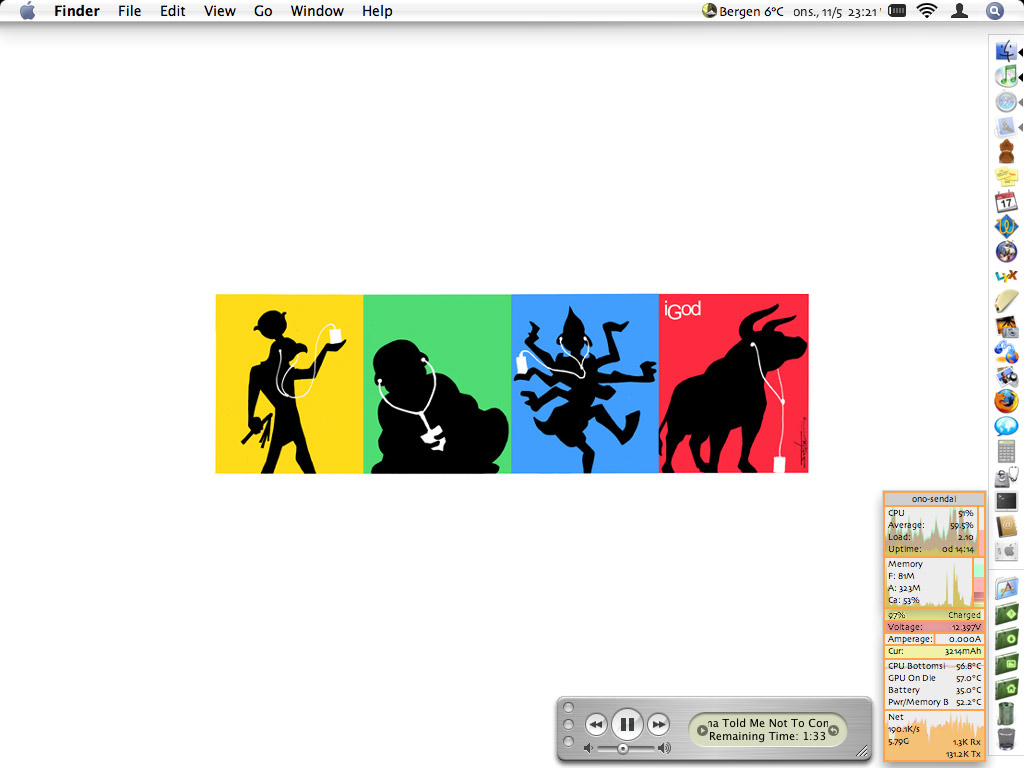
Task: Click the small play arrow in iTunes display
Action: 702,730
